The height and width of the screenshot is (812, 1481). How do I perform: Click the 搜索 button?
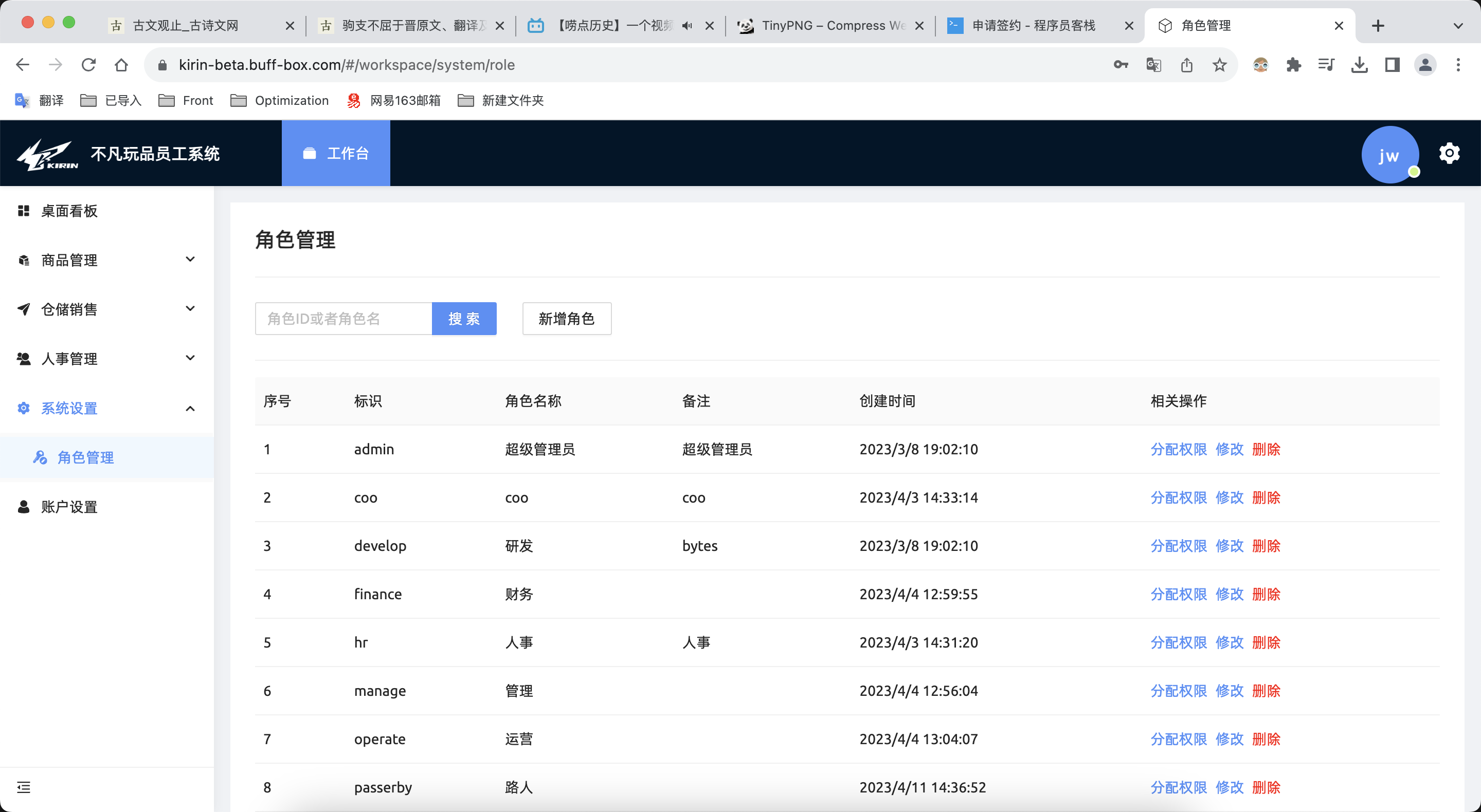464,318
